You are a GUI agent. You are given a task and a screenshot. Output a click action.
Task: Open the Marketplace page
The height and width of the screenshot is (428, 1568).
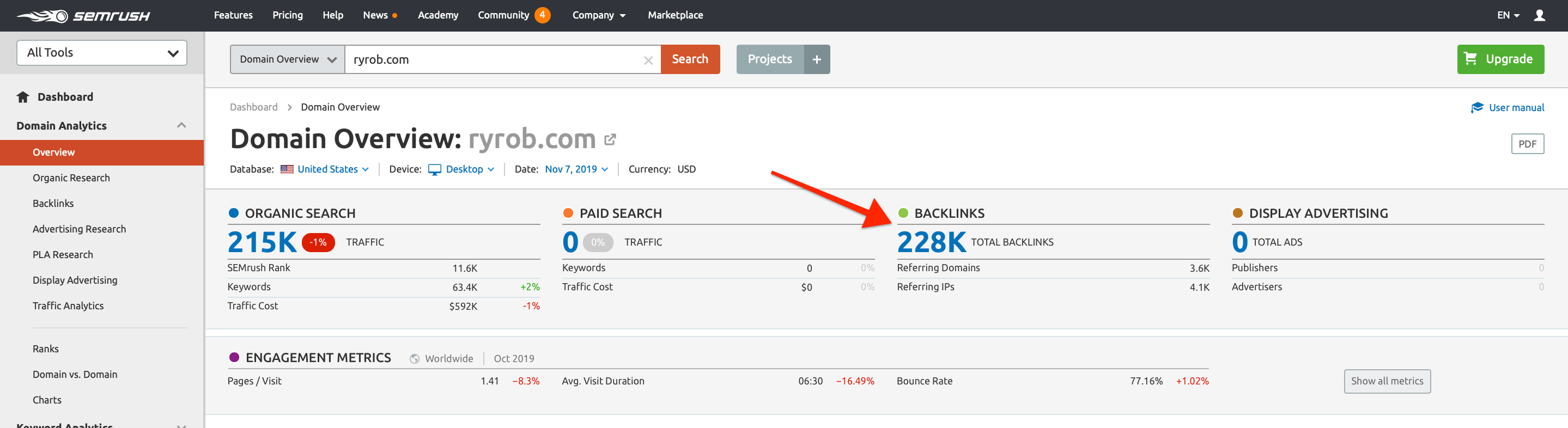point(675,15)
